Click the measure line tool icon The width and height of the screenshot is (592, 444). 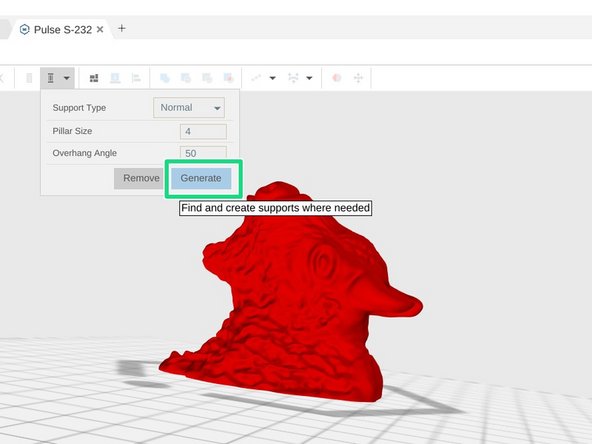256,78
